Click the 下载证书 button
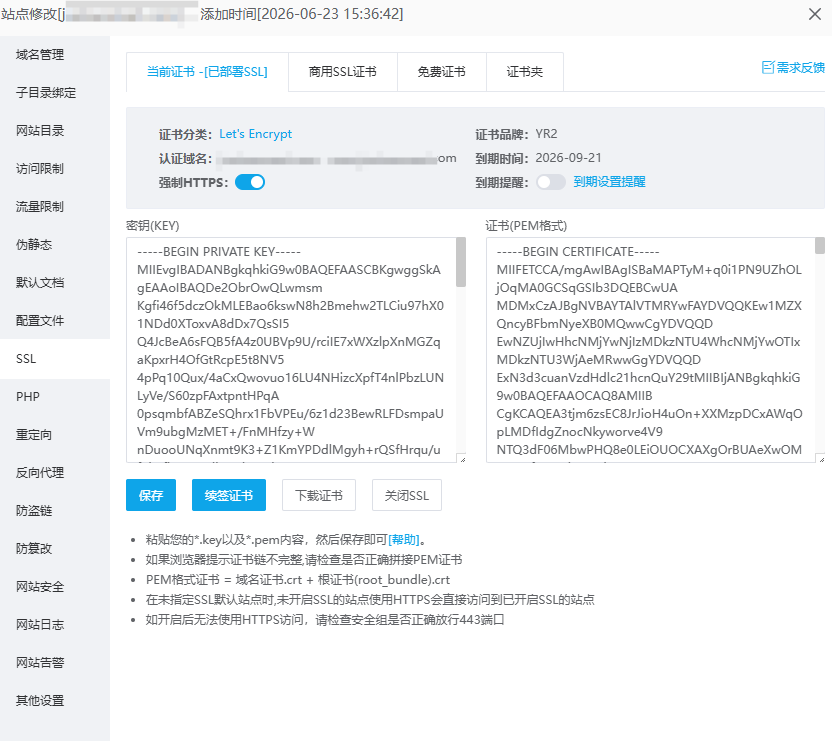Screen dimensions: 832x741 pyautogui.click(x=319, y=495)
